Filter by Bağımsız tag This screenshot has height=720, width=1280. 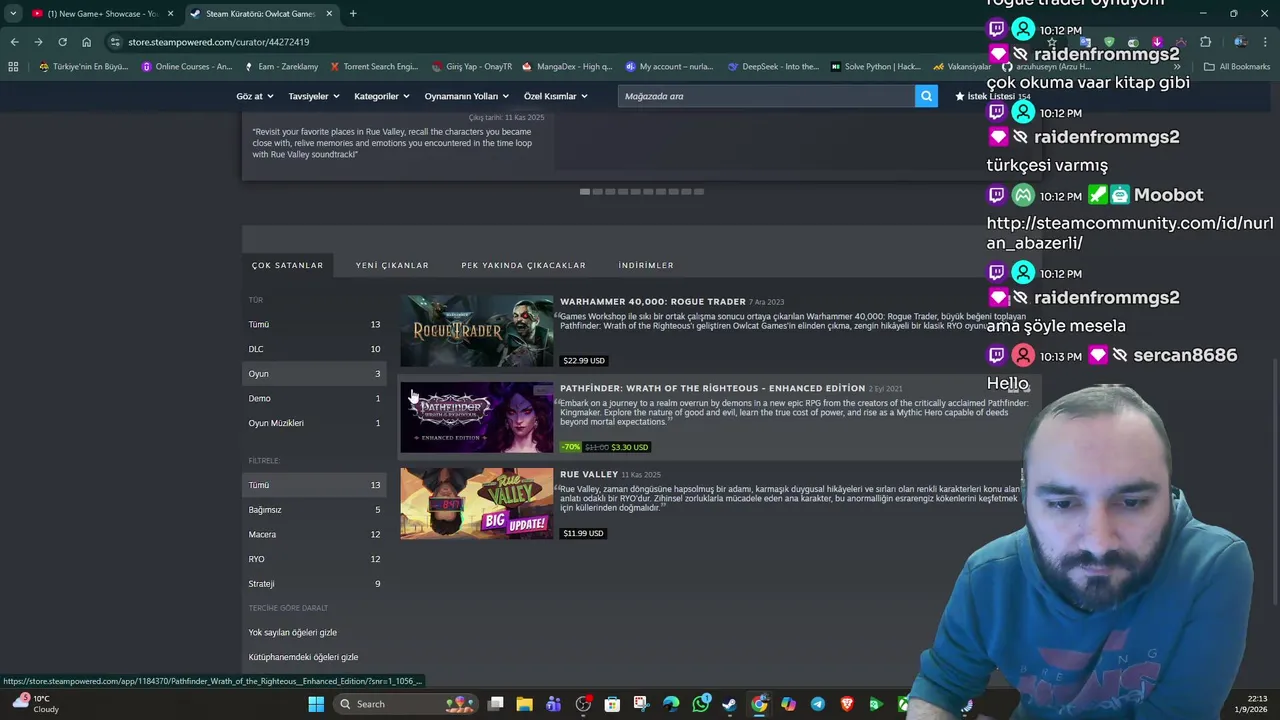(314, 510)
